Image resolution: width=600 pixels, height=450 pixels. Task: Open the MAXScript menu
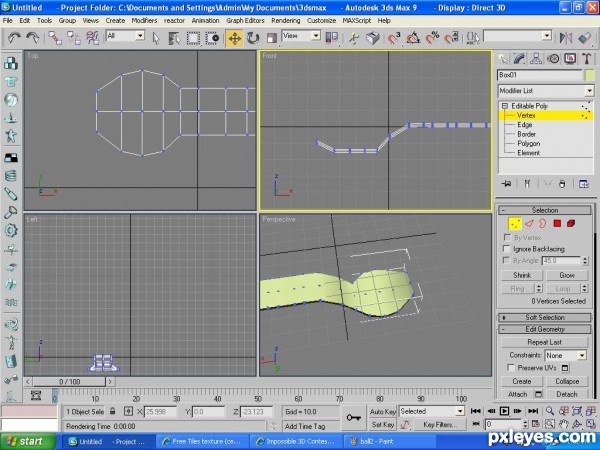coord(357,21)
